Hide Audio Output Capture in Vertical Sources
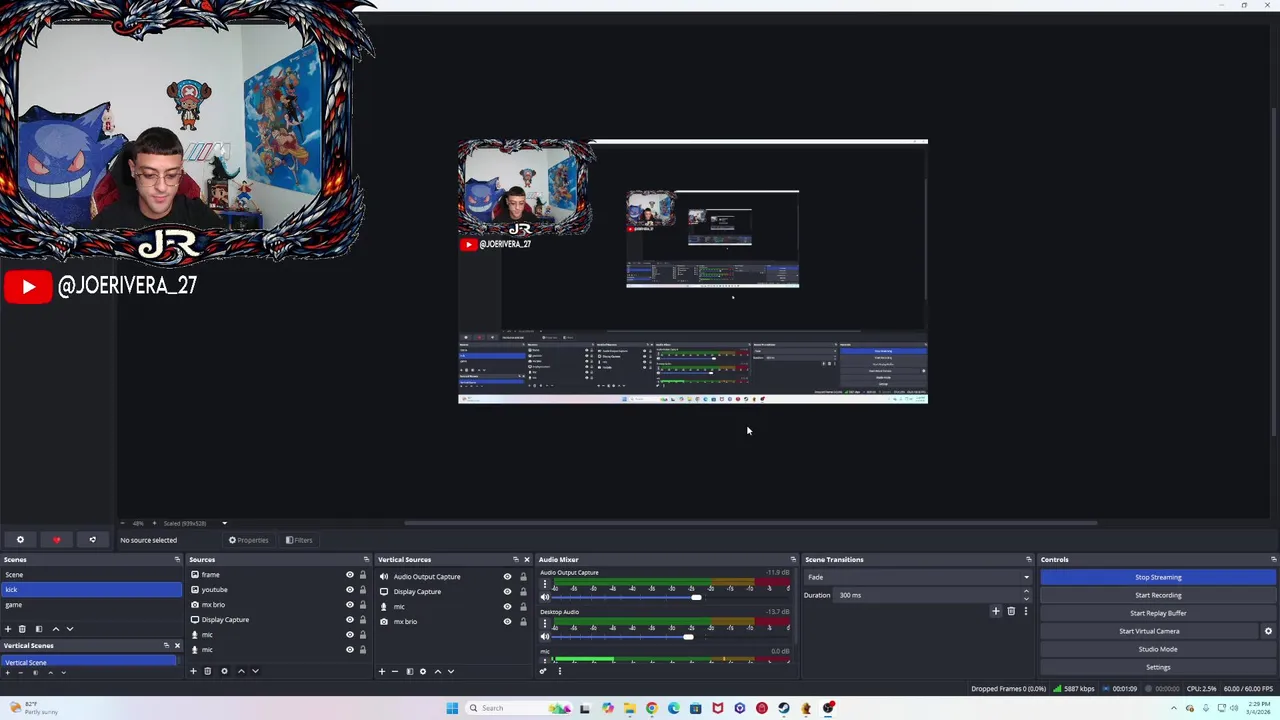 507,577
